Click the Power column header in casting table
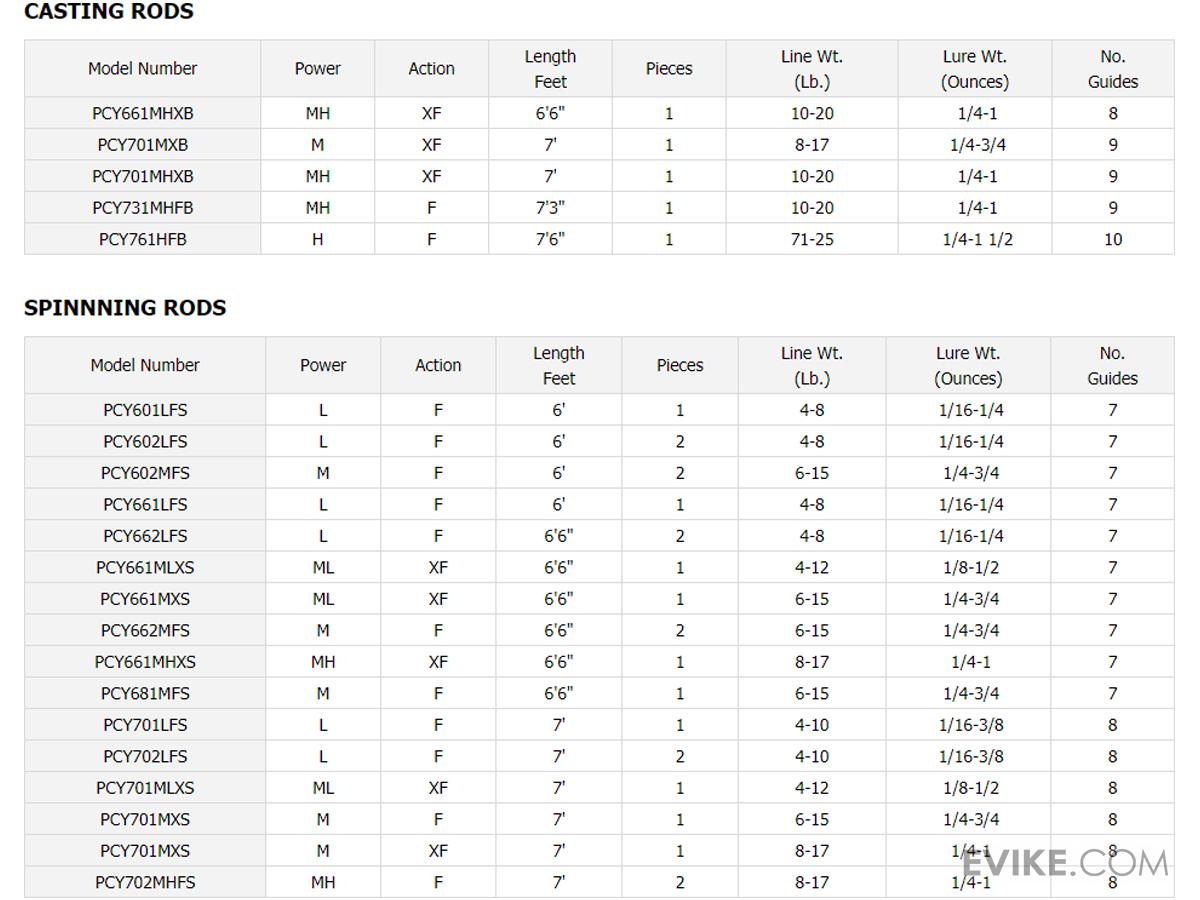 tap(318, 69)
